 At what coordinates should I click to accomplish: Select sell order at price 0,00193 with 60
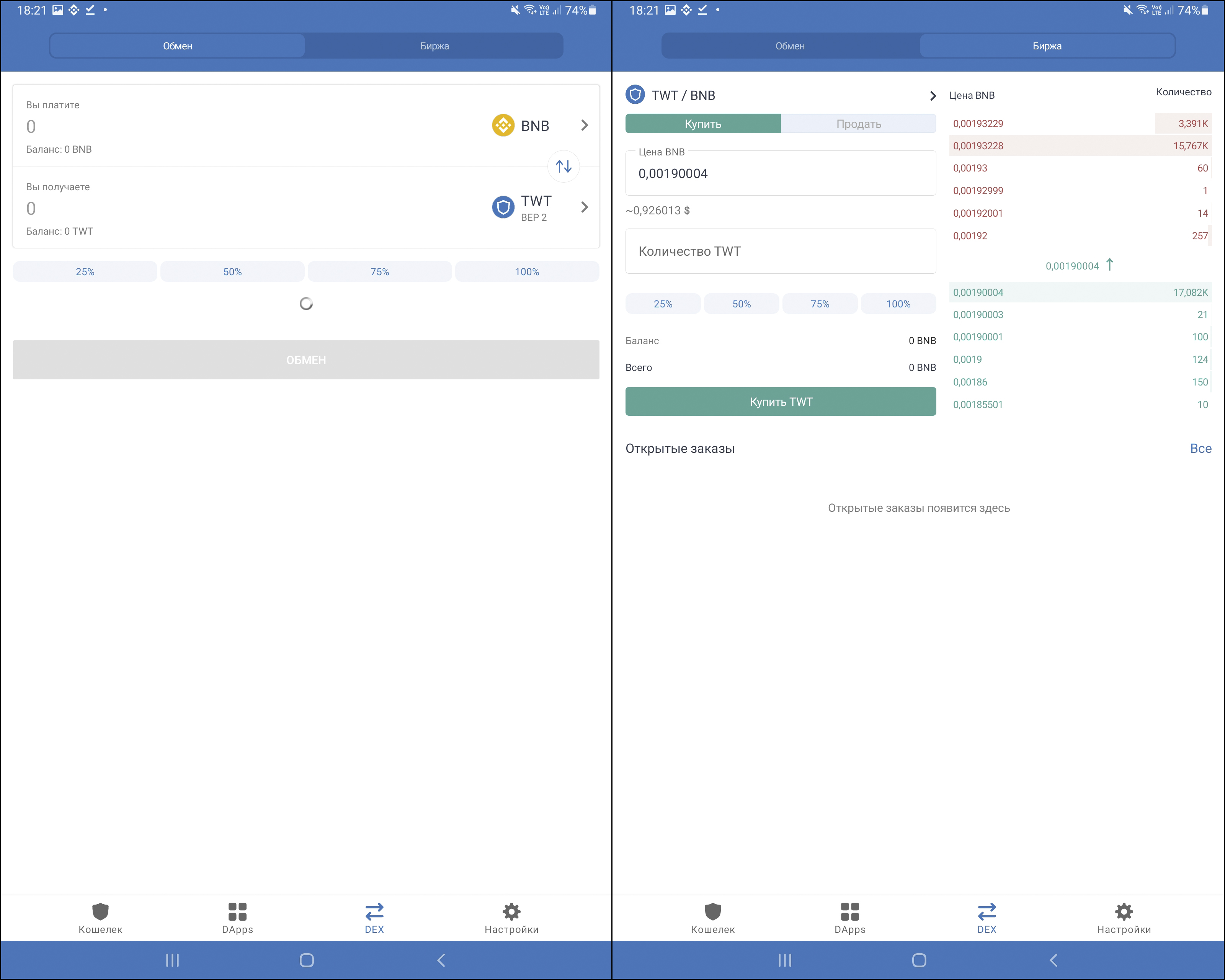click(x=1081, y=168)
